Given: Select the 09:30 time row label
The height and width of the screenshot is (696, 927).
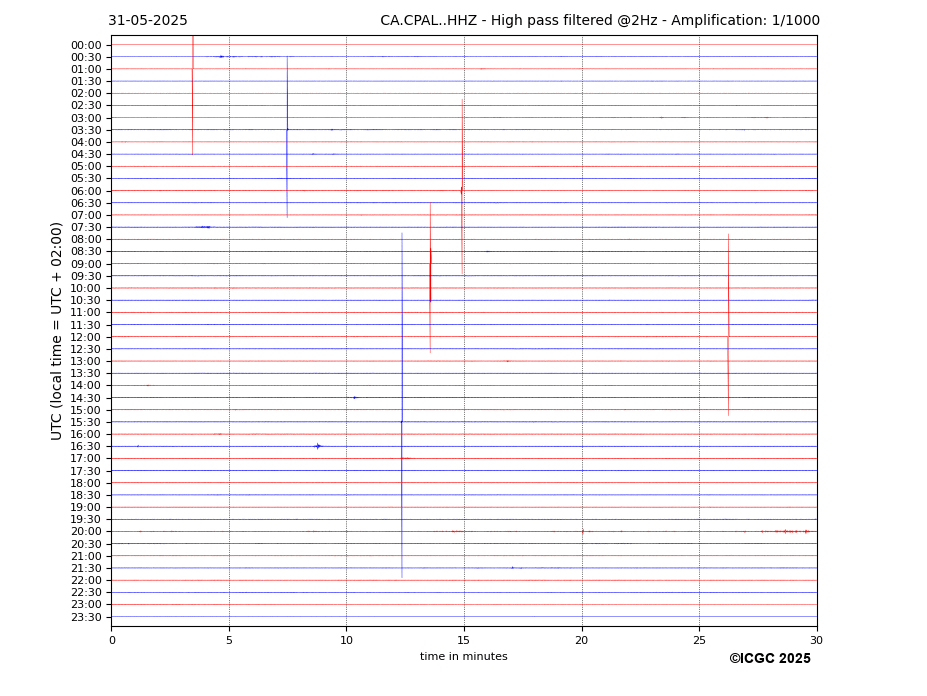Looking at the screenshot, I should [x=86, y=276].
